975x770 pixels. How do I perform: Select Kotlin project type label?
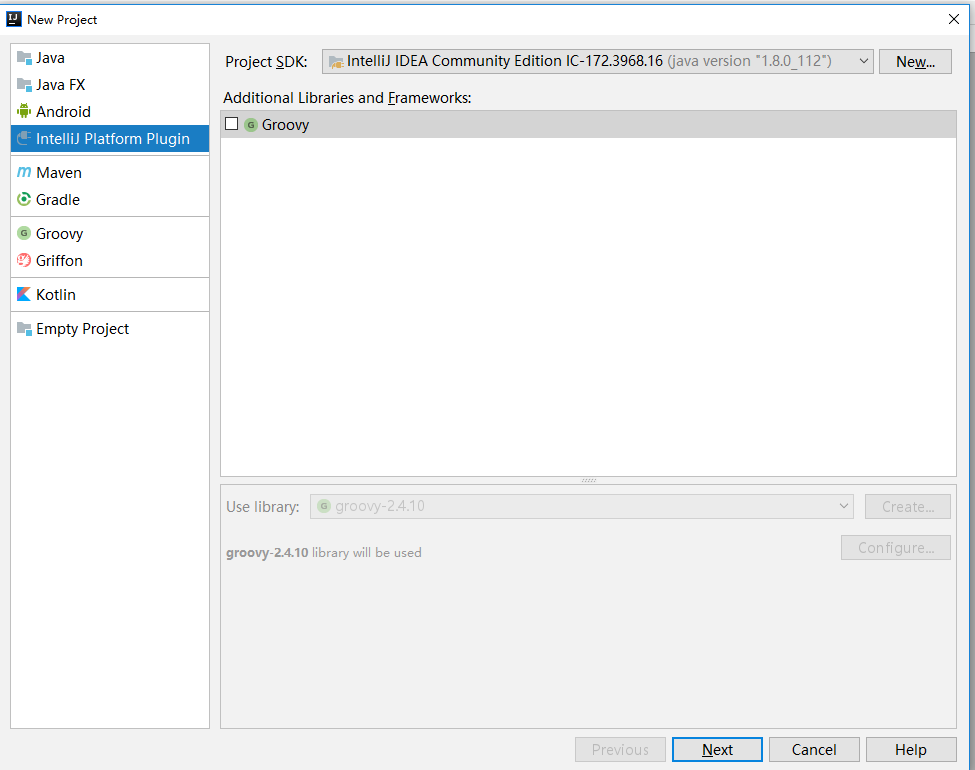[x=56, y=295]
